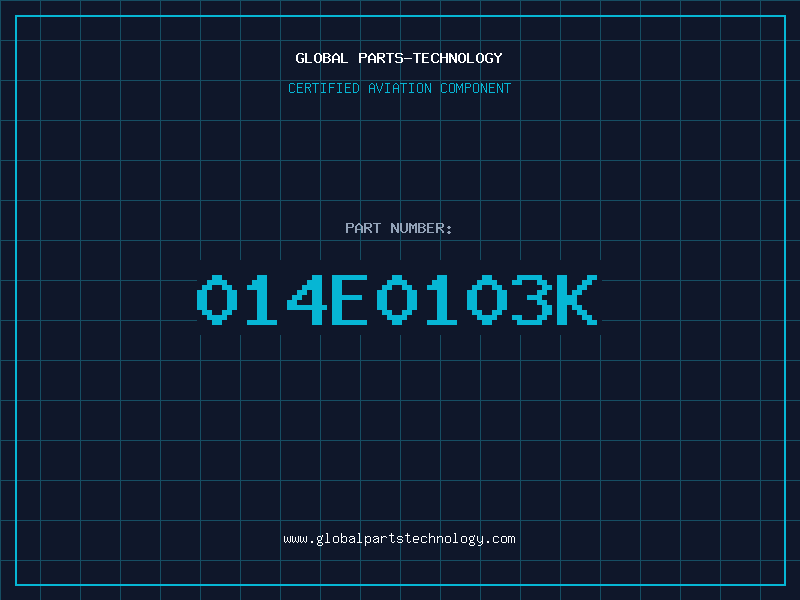The image size is (800, 600).
Task: Click the PART NUMBER: label
Action: [399, 228]
